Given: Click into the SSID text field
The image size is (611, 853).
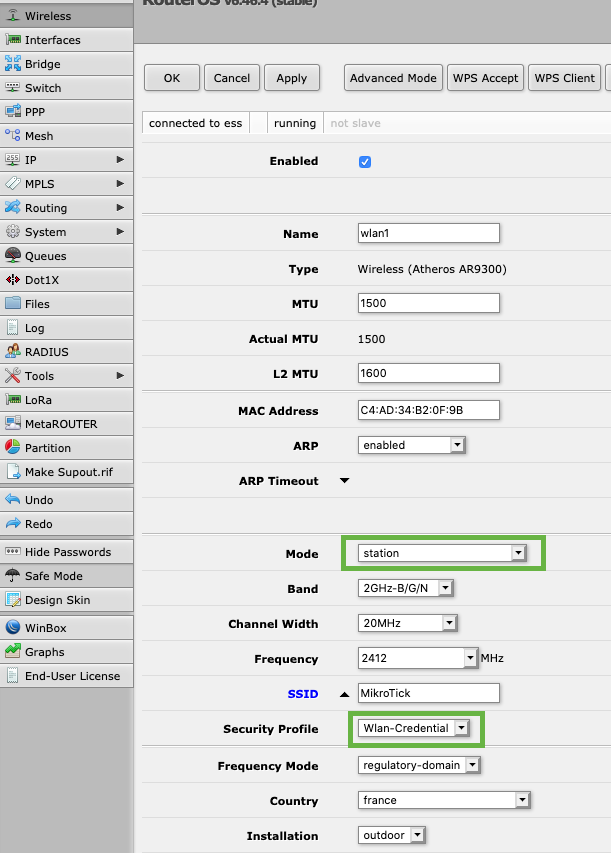Looking at the screenshot, I should pyautogui.click(x=428, y=694).
